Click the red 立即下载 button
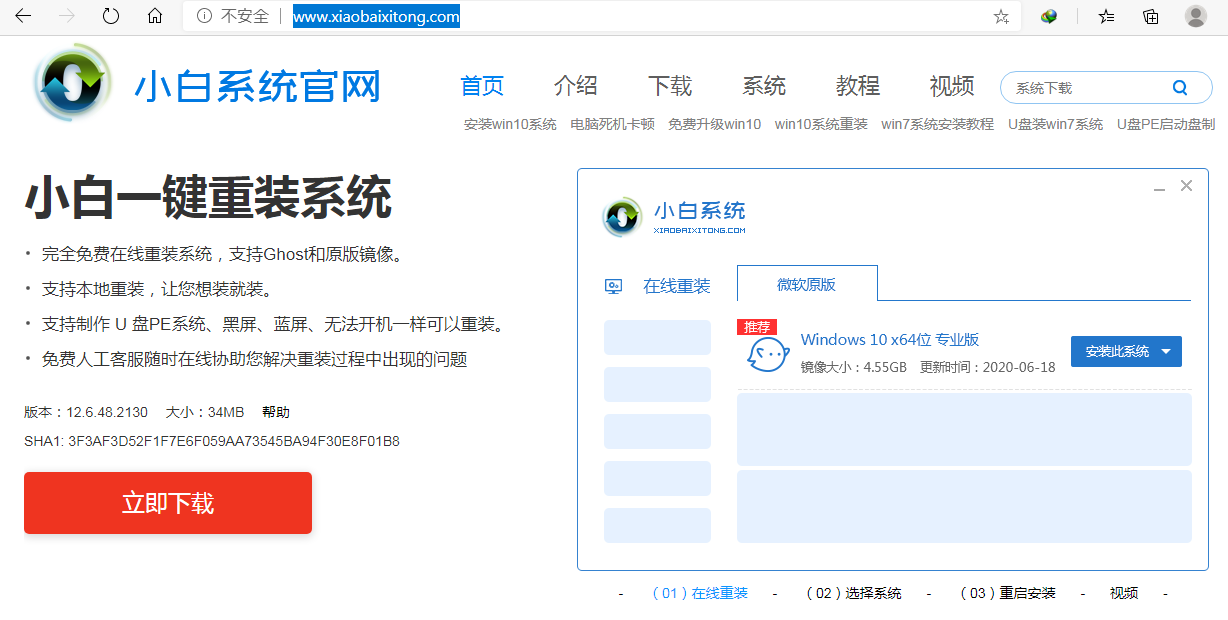The height and width of the screenshot is (620, 1228). click(167, 503)
